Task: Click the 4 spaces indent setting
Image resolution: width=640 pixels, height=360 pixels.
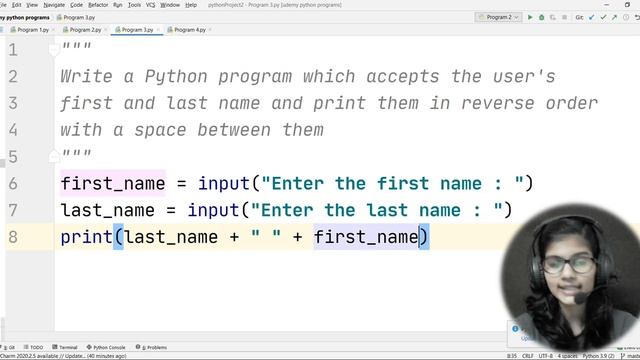Action: (x=568, y=356)
